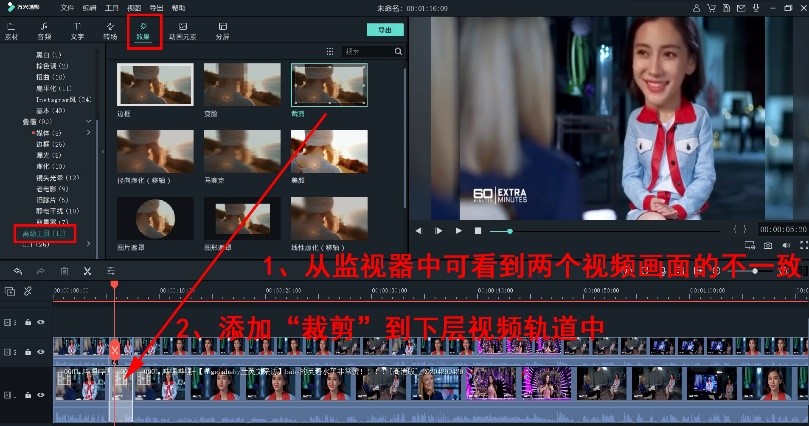Click the effects search field
The width and height of the screenshot is (809, 426).
coord(368,52)
